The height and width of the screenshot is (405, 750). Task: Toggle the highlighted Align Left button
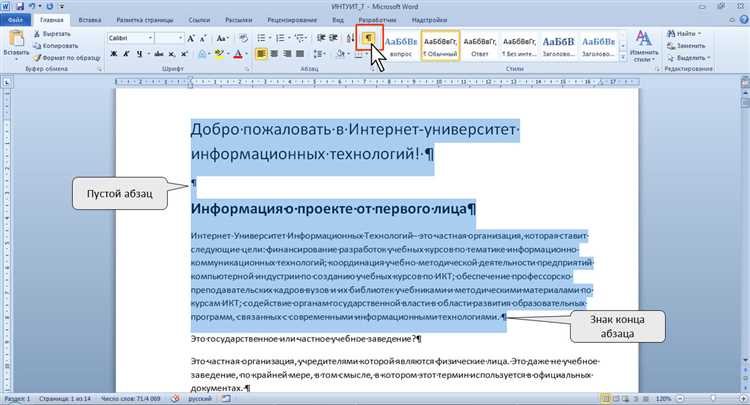(x=261, y=54)
